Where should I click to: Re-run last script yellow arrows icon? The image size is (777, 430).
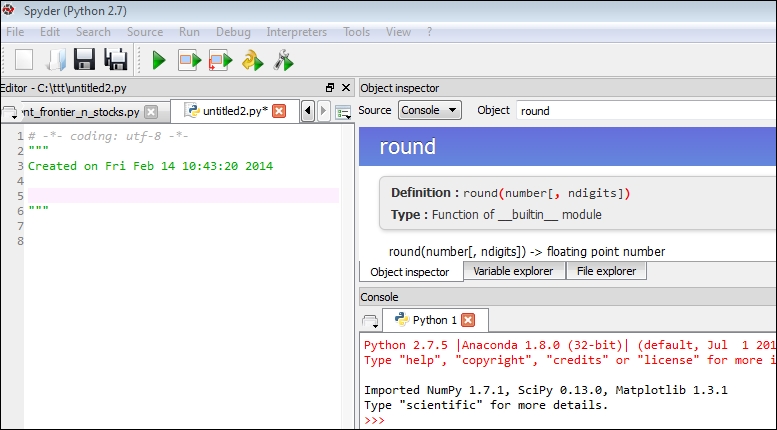[252, 60]
